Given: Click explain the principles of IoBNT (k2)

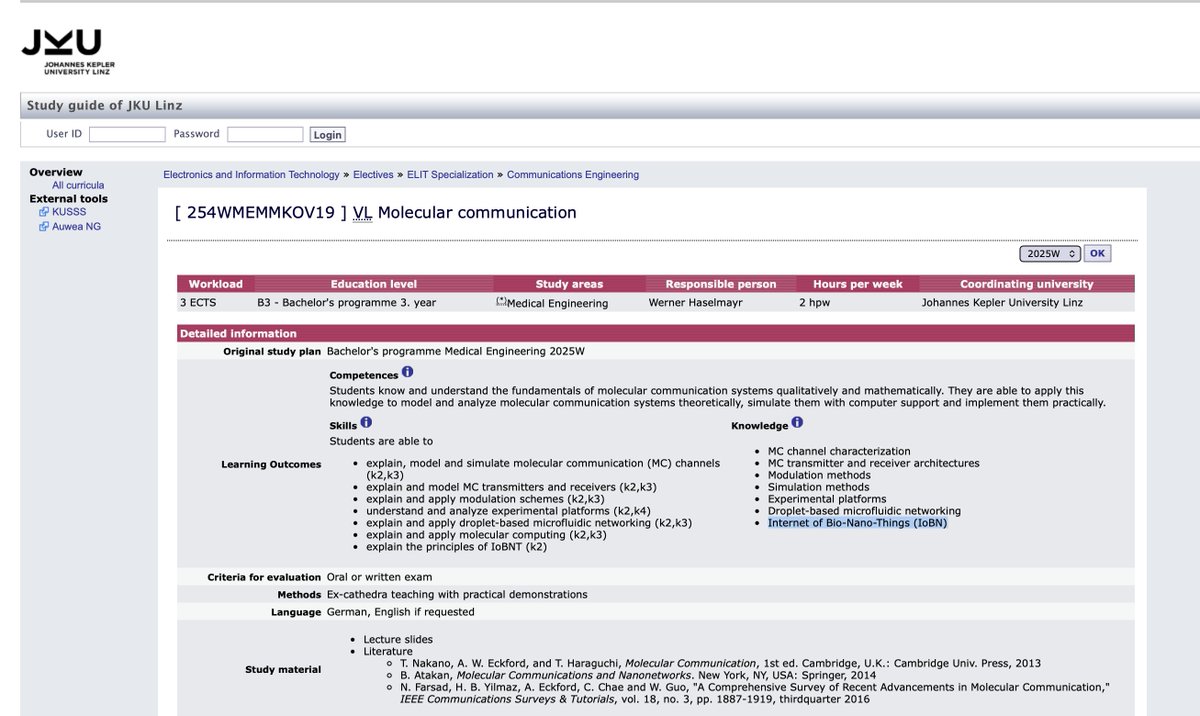Looking at the screenshot, I should [x=456, y=547].
